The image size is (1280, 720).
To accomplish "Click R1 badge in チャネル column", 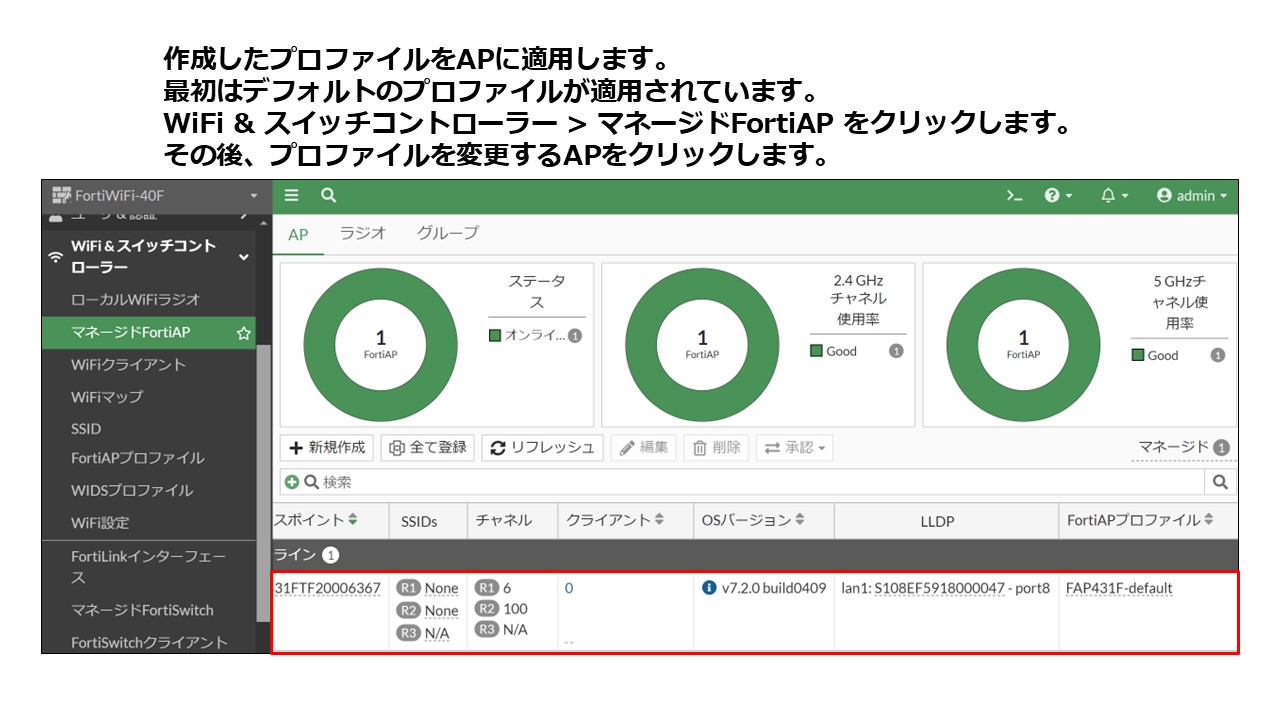I will click(487, 588).
